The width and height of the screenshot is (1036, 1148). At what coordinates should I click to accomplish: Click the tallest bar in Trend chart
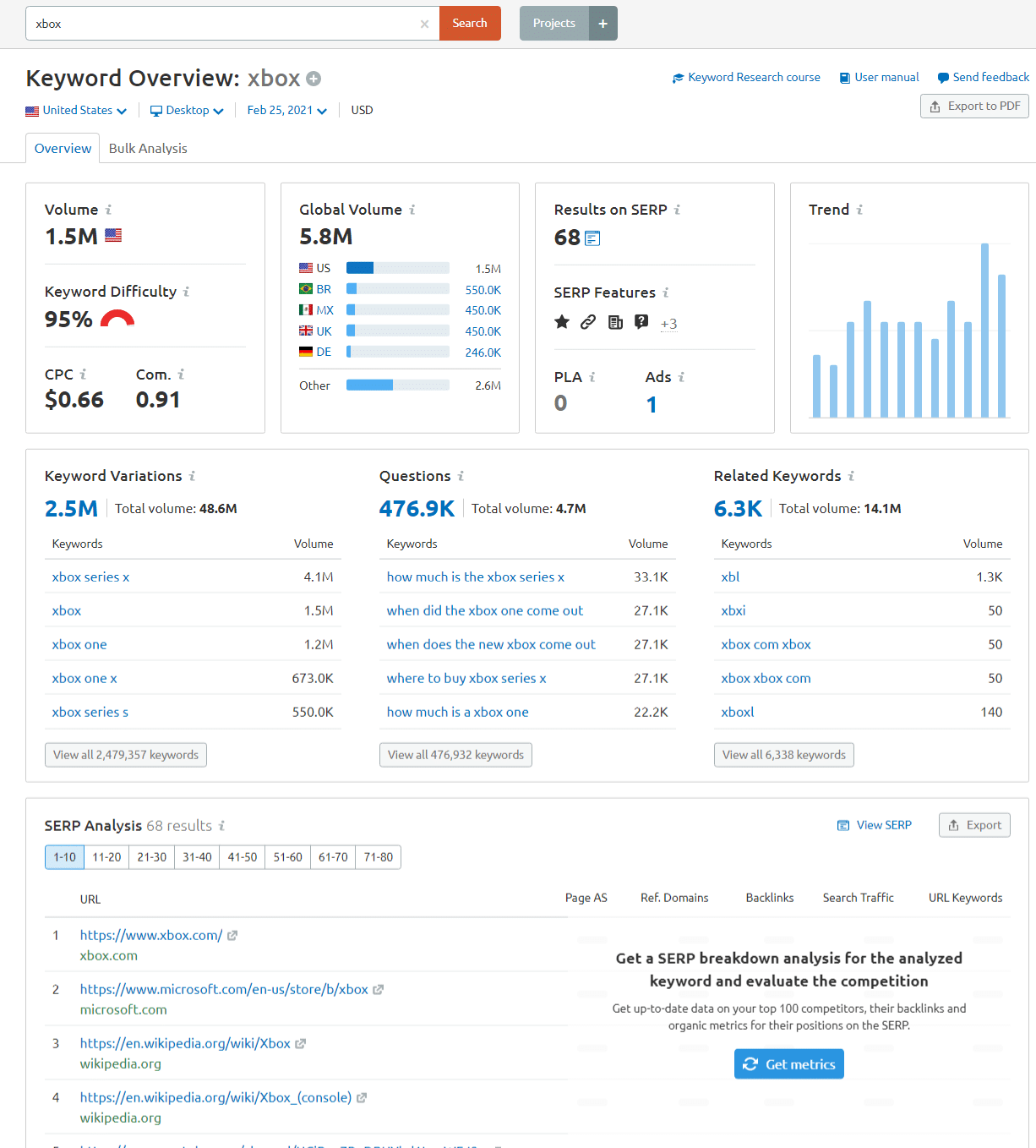pos(984,331)
